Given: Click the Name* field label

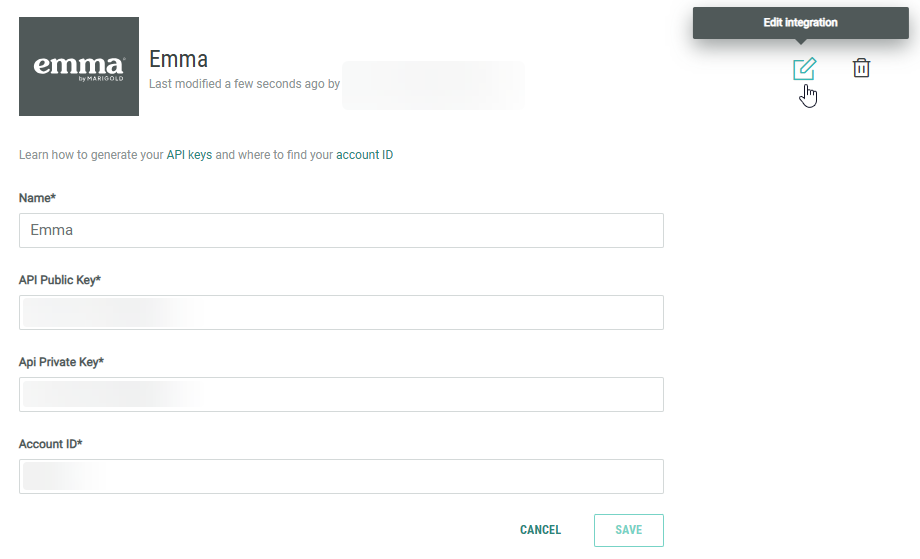Looking at the screenshot, I should tap(37, 198).
